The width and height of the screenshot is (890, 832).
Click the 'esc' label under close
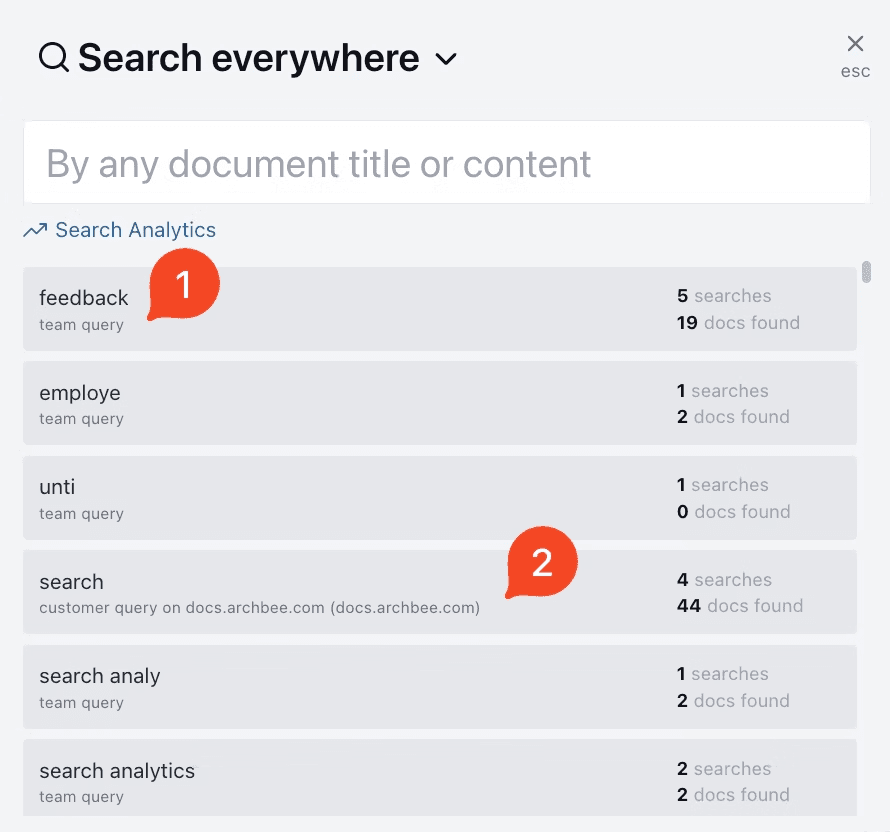tap(855, 72)
